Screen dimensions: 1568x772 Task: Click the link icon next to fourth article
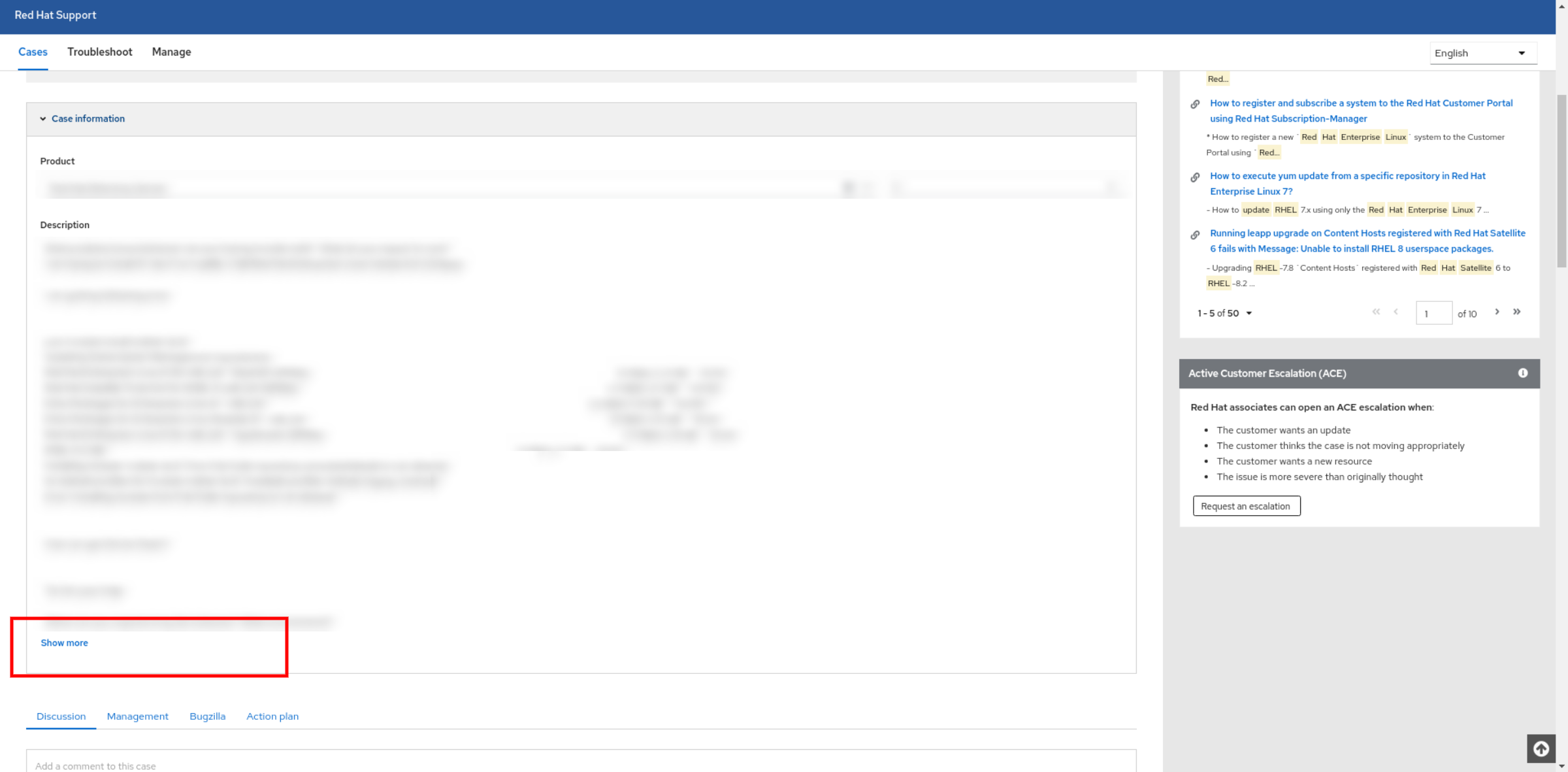click(1196, 233)
